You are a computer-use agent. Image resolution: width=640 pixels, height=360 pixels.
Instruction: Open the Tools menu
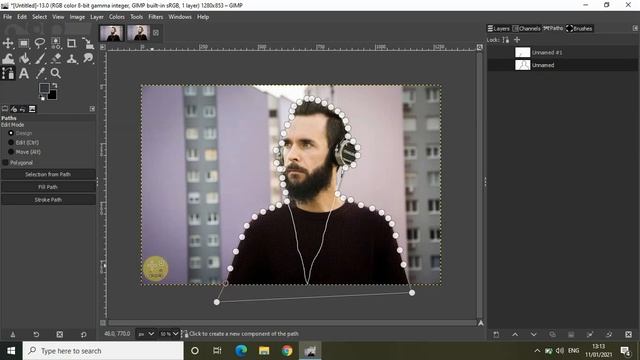[x=136, y=17]
